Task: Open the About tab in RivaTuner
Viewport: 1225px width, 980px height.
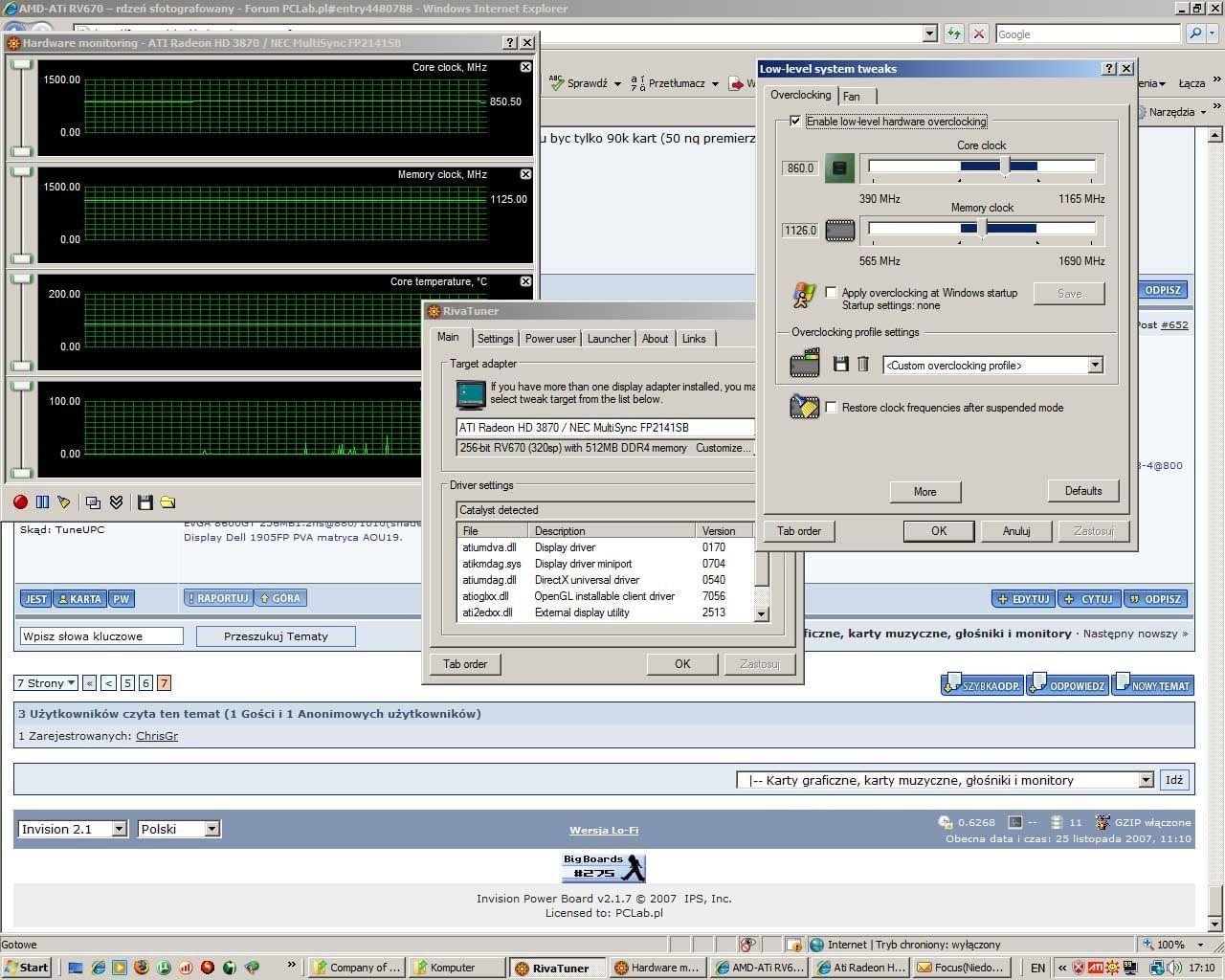Action: [x=656, y=339]
